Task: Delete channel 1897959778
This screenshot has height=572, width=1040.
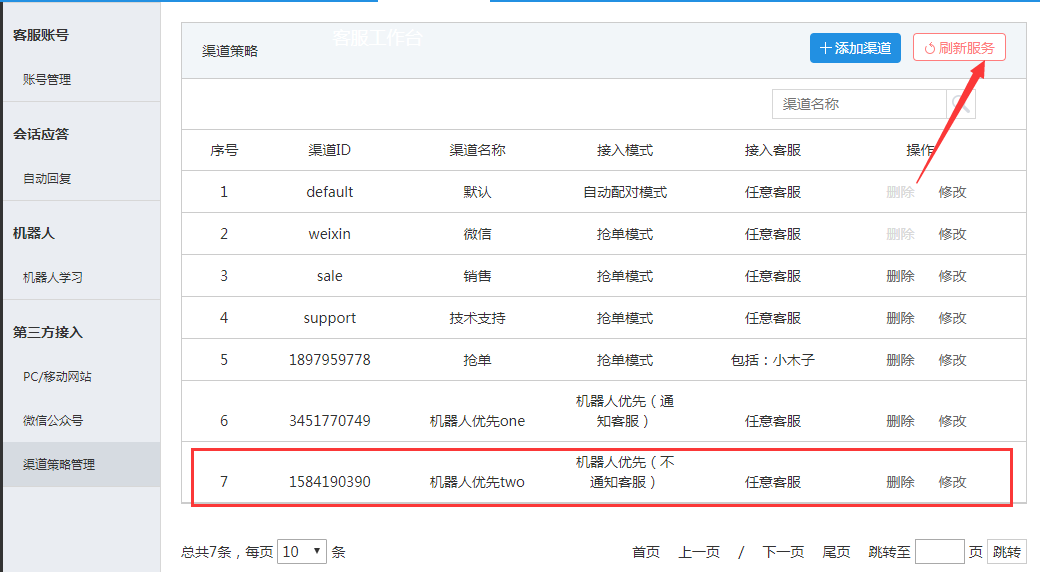Action: 900,360
